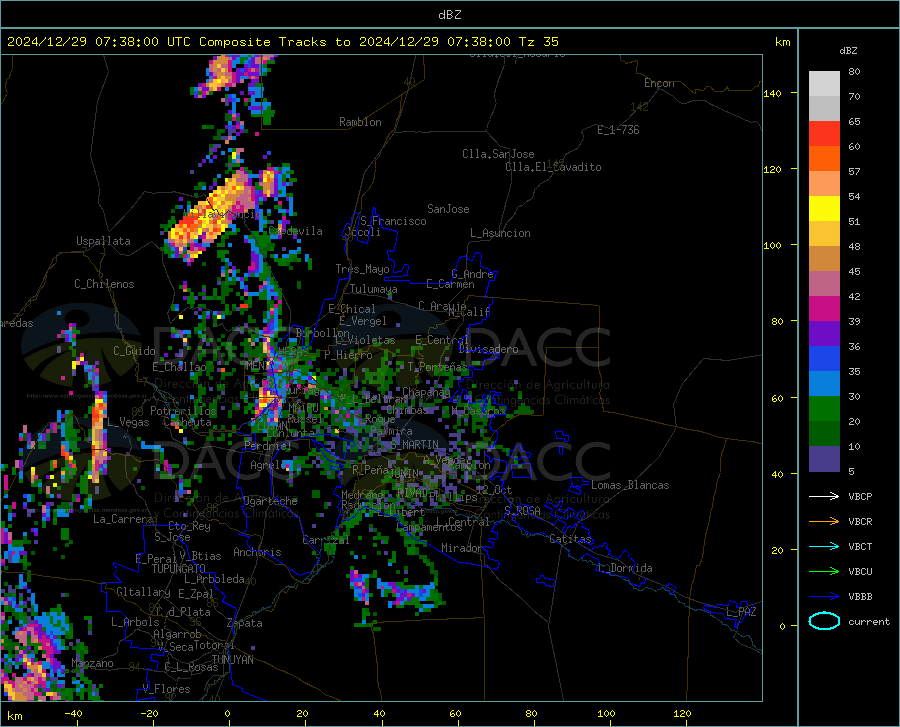Click the green VBCU arrow in legend
The image size is (900, 727).
[x=824, y=572]
